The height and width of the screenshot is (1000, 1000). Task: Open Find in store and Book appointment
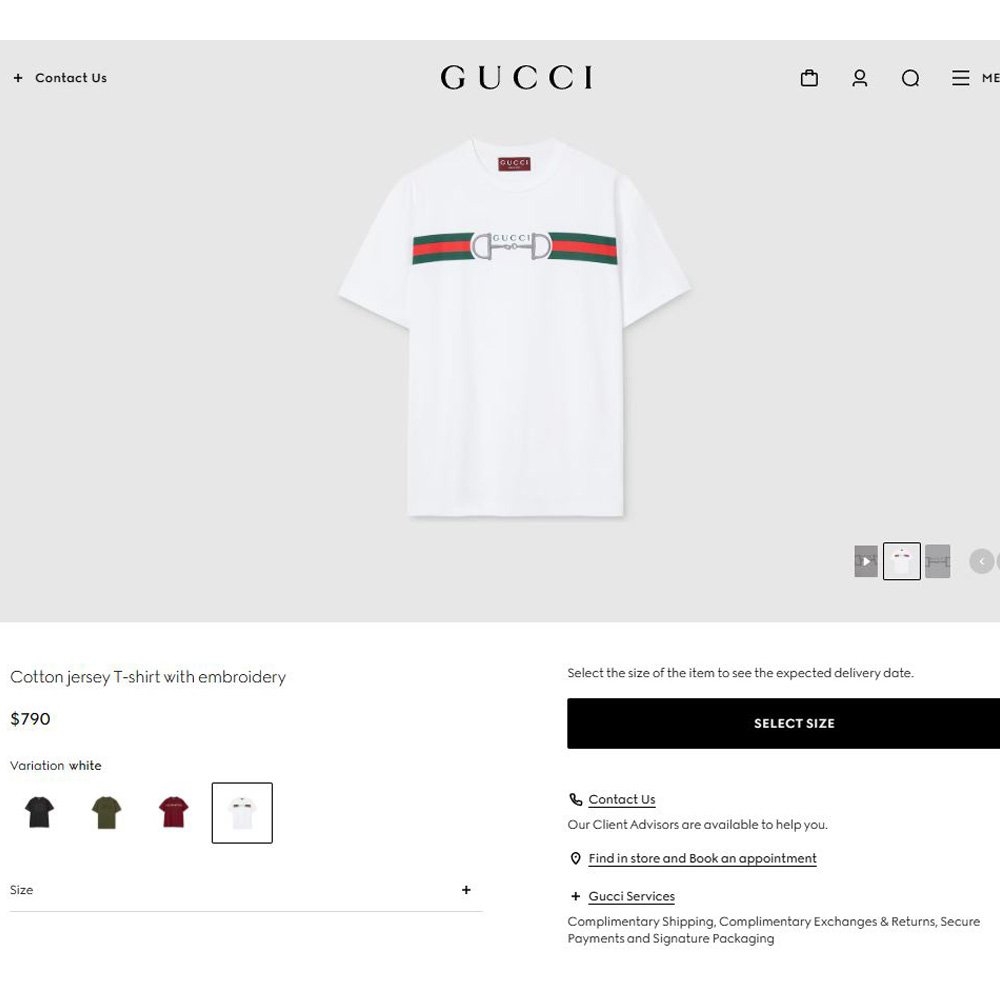(x=702, y=858)
